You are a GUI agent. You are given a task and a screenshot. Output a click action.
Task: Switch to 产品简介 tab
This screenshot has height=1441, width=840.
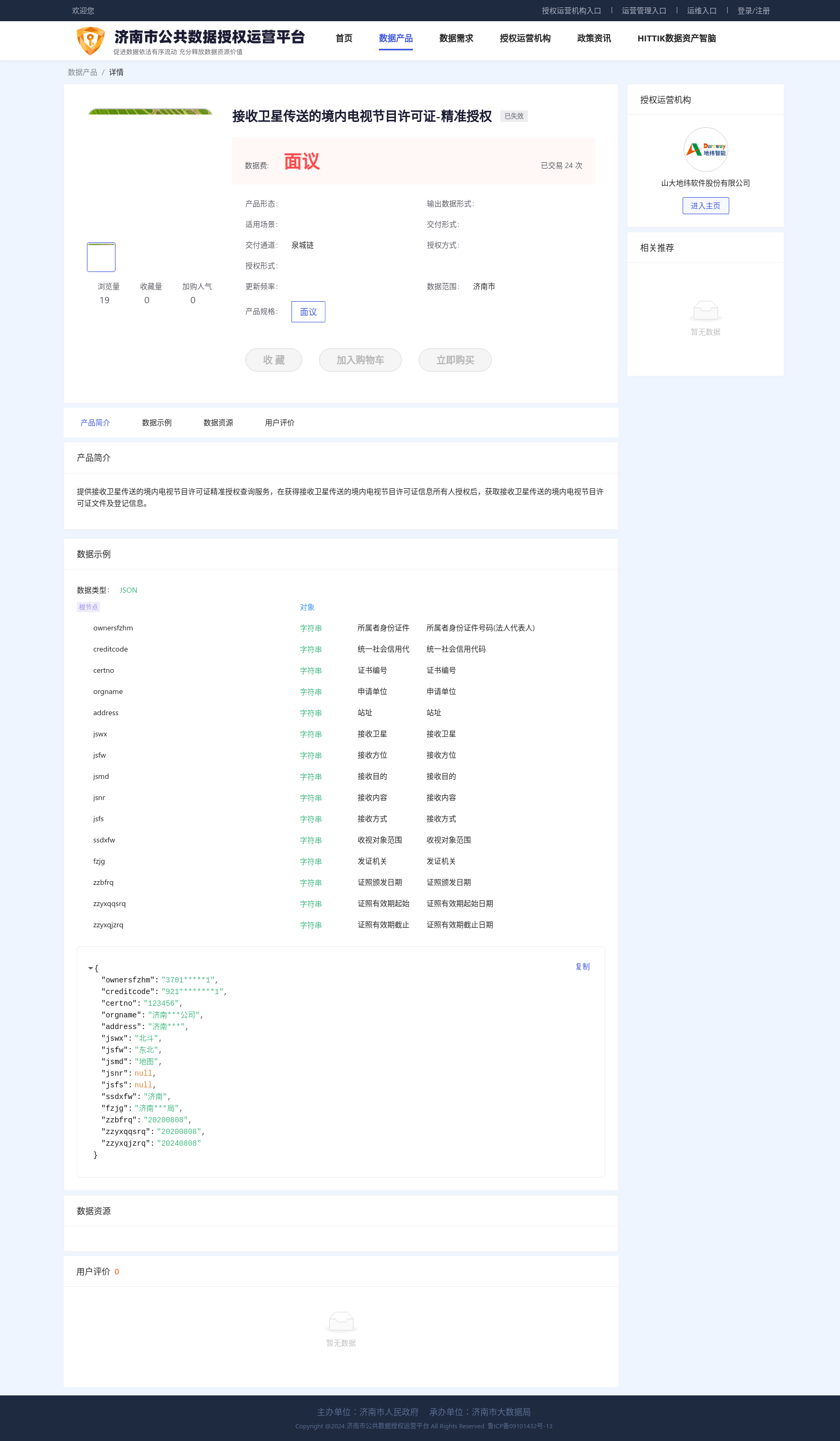(x=95, y=423)
